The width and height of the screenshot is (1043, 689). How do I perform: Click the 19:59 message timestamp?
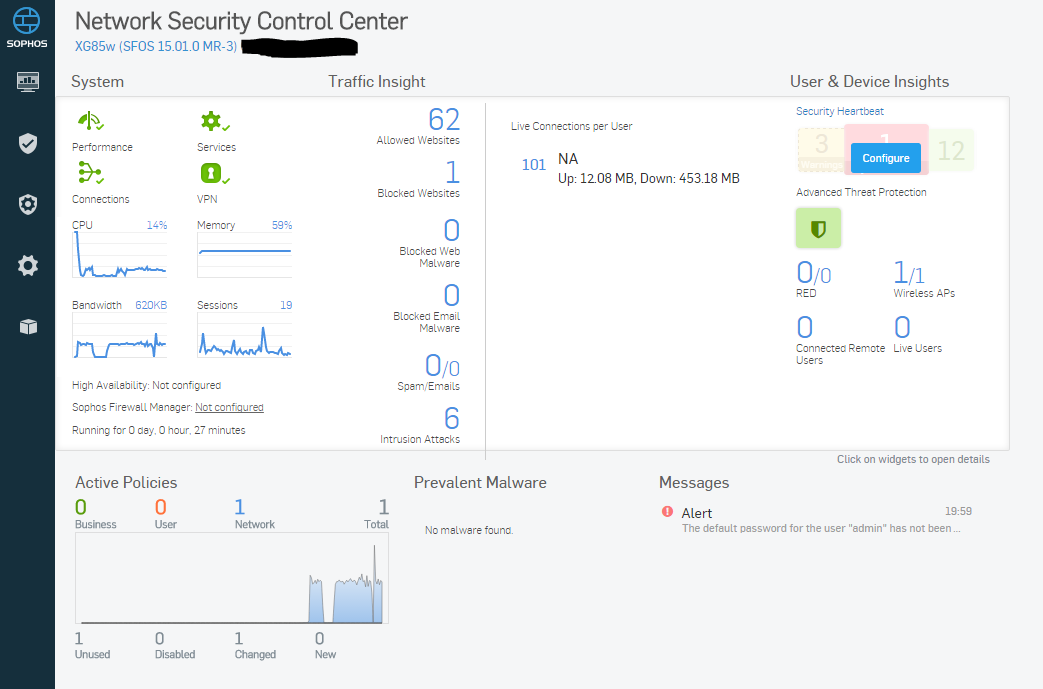click(958, 511)
